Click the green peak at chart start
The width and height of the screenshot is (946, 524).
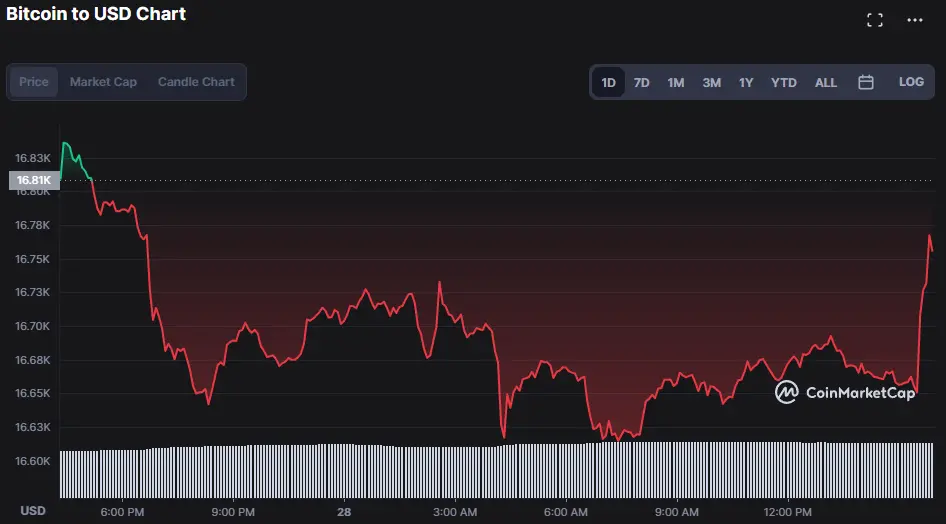coord(66,145)
